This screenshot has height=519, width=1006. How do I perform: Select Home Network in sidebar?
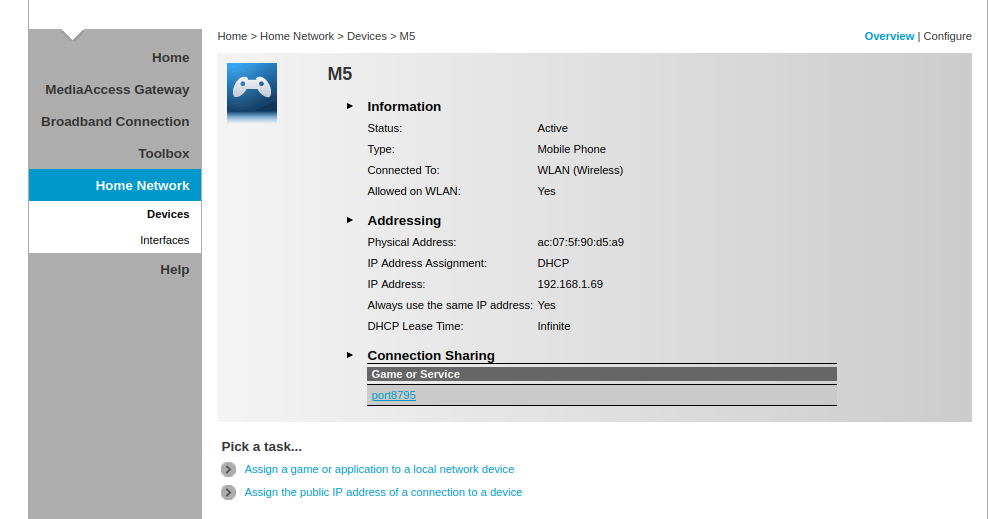pyautogui.click(x=142, y=186)
